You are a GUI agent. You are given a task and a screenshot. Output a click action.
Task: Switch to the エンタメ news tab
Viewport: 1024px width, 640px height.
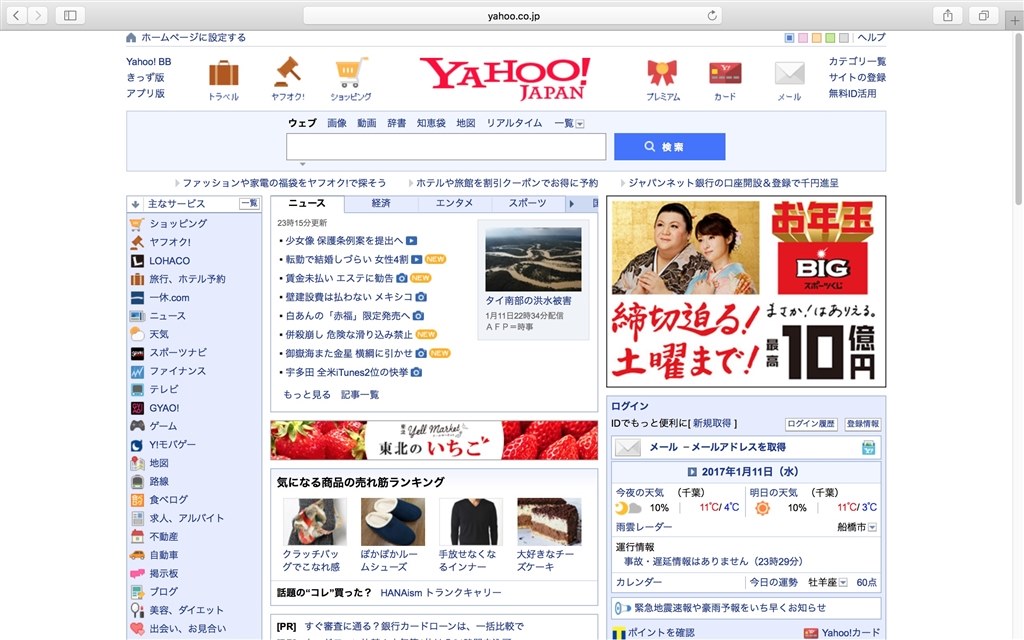point(454,203)
